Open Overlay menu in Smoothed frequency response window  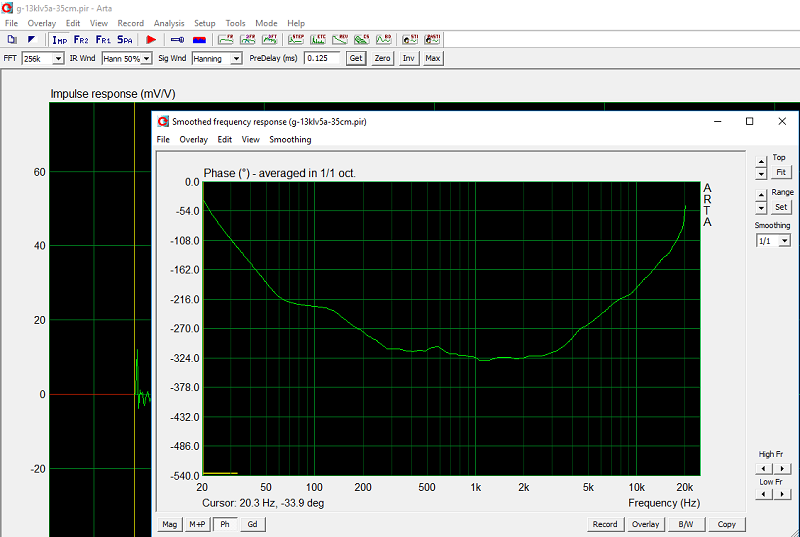coord(193,140)
